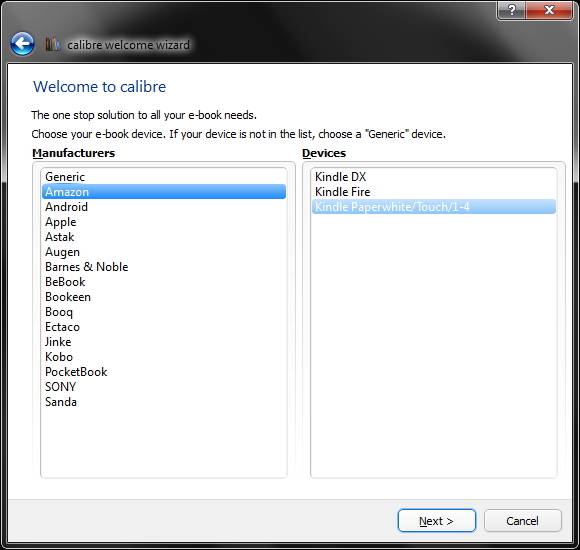Choose Android from Manufacturers
The width and height of the screenshot is (580, 550).
coord(164,207)
